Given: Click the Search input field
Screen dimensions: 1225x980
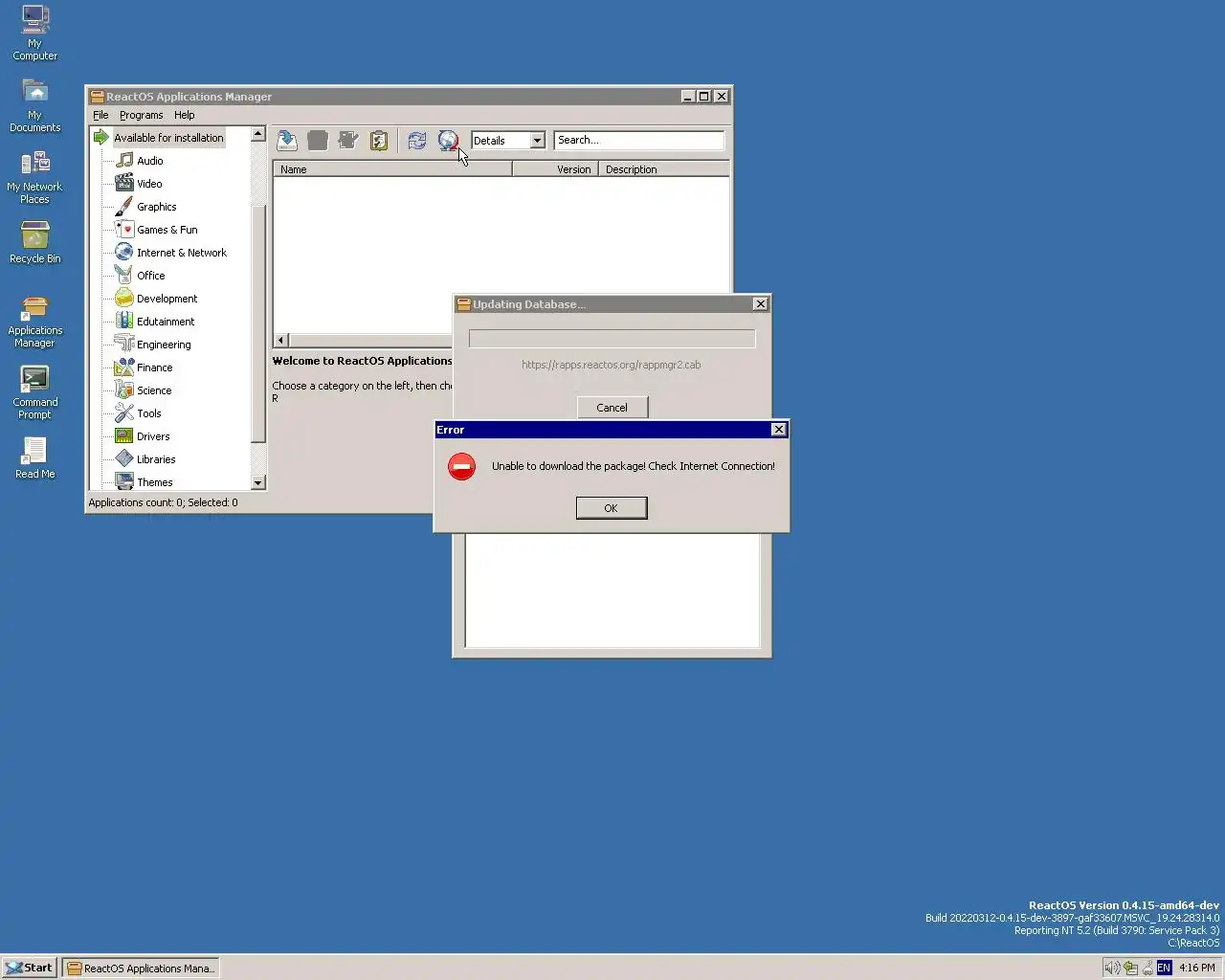Looking at the screenshot, I should coord(639,141).
